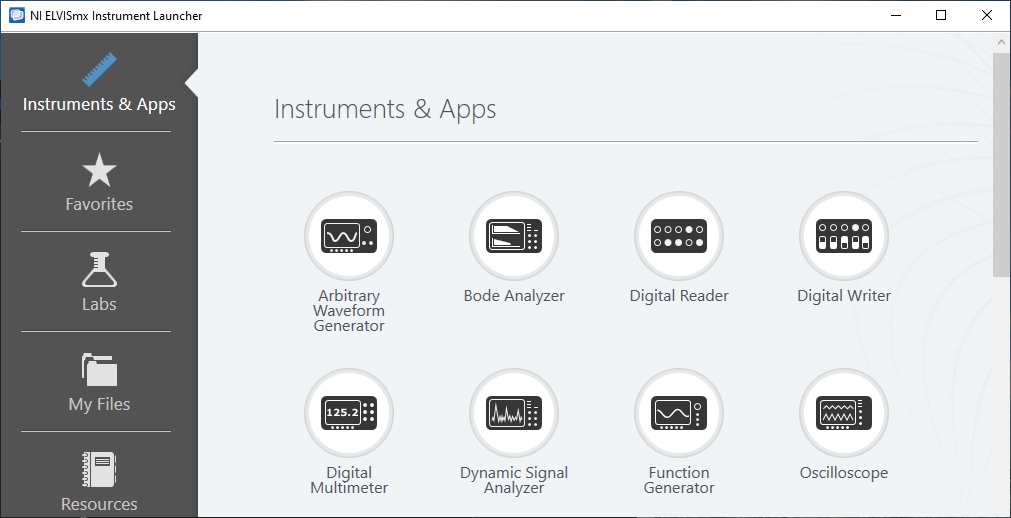Launch the Digital Writer icon

[x=844, y=236]
